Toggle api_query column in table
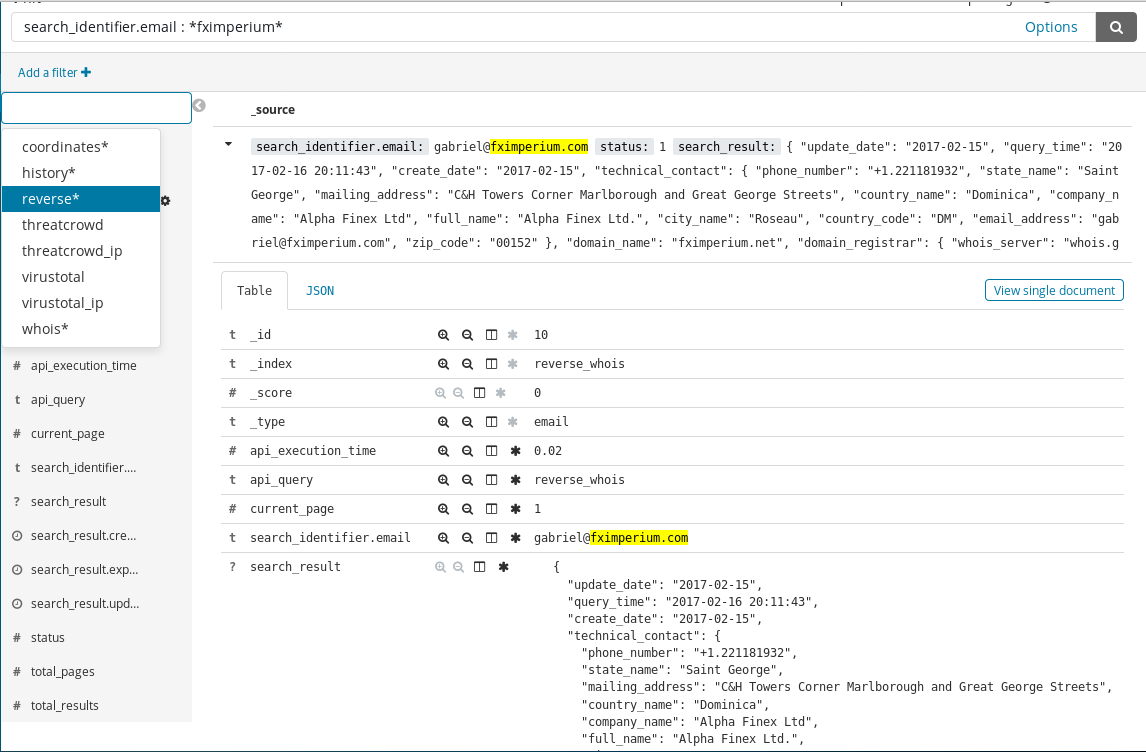Viewport: 1146px width, 752px height. point(491,480)
